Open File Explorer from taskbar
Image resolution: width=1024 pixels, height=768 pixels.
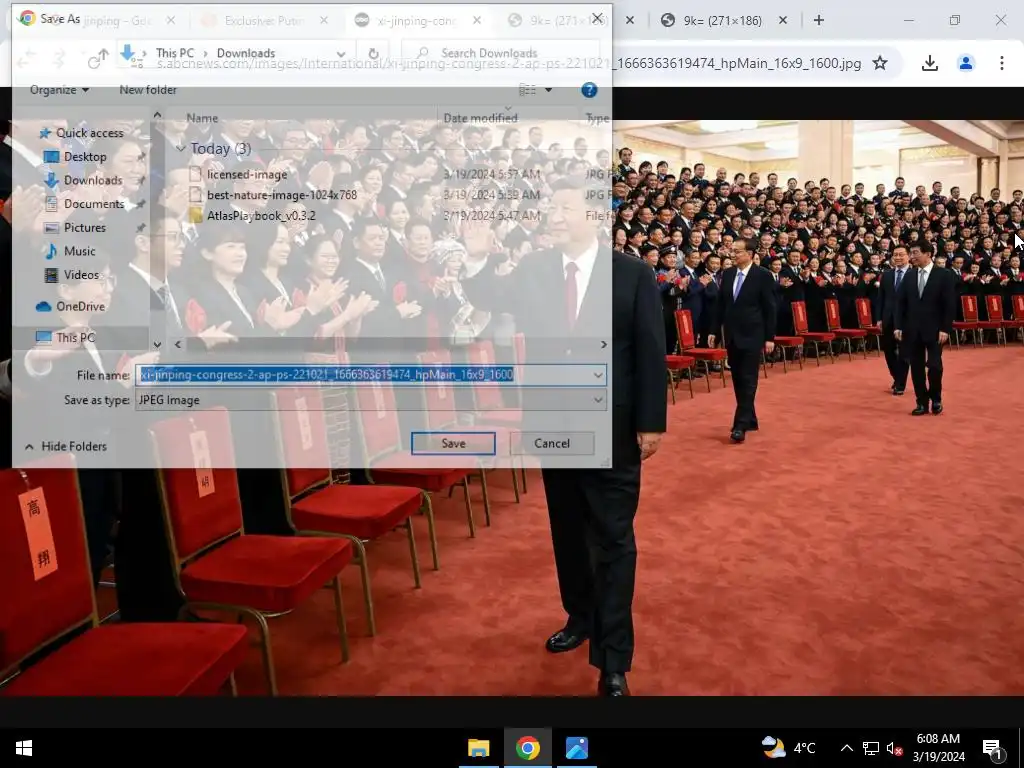click(x=479, y=748)
